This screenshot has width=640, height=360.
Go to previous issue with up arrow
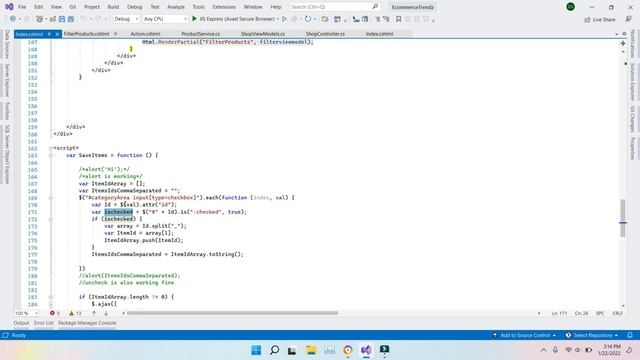tap(94, 313)
